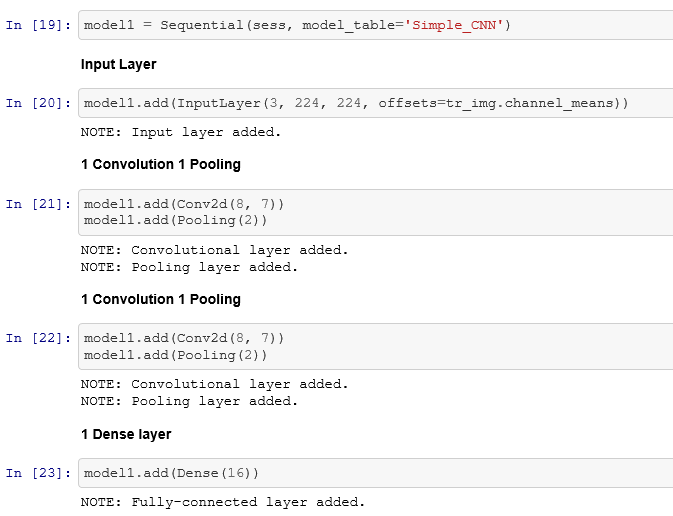
Task: Select the second '1 Convolution 1 Pooling' heading
Action: click(x=161, y=299)
